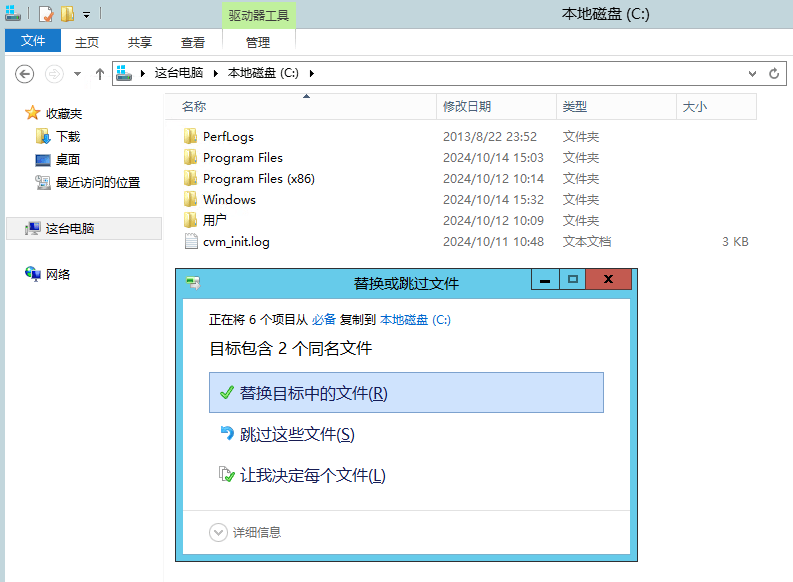The image size is (793, 582).
Task: Open the address bar history dropdown
Action: (752, 74)
